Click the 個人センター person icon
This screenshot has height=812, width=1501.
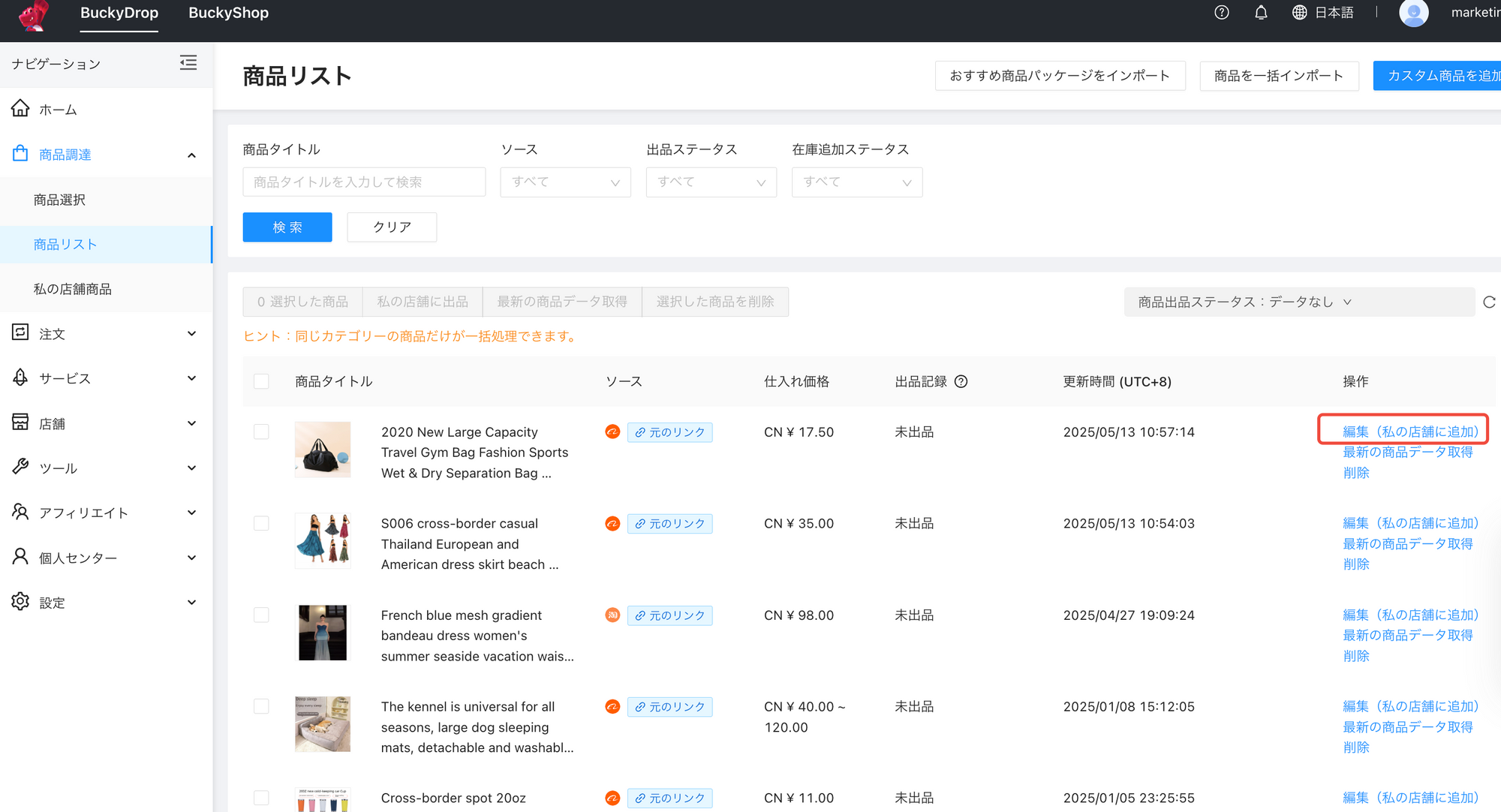point(20,557)
